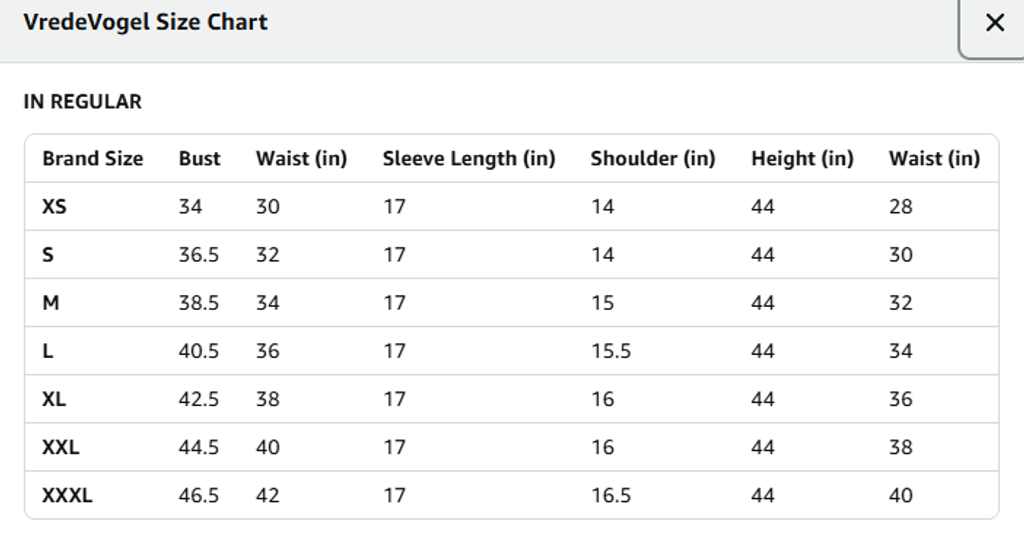Screen dimensions: 1024x547
Task: Click the XL brand size row label
Action: click(x=54, y=399)
